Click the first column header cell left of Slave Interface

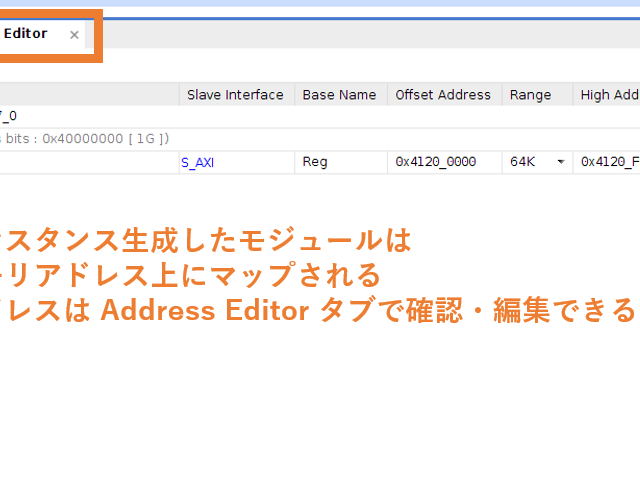88,95
